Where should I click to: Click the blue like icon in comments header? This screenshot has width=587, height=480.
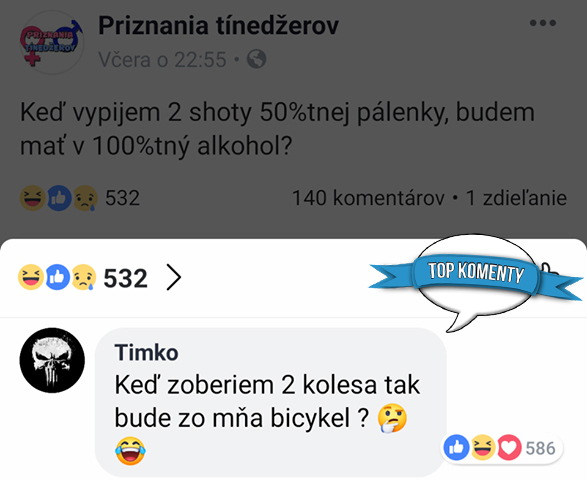click(57, 277)
